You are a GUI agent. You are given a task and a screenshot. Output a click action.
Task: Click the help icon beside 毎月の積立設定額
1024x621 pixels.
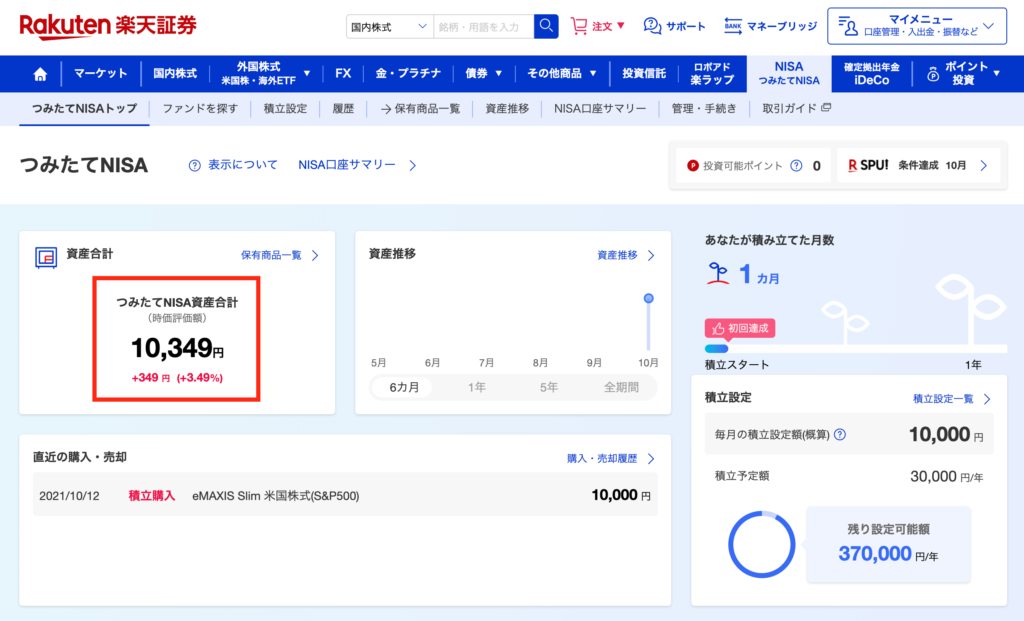coord(840,434)
